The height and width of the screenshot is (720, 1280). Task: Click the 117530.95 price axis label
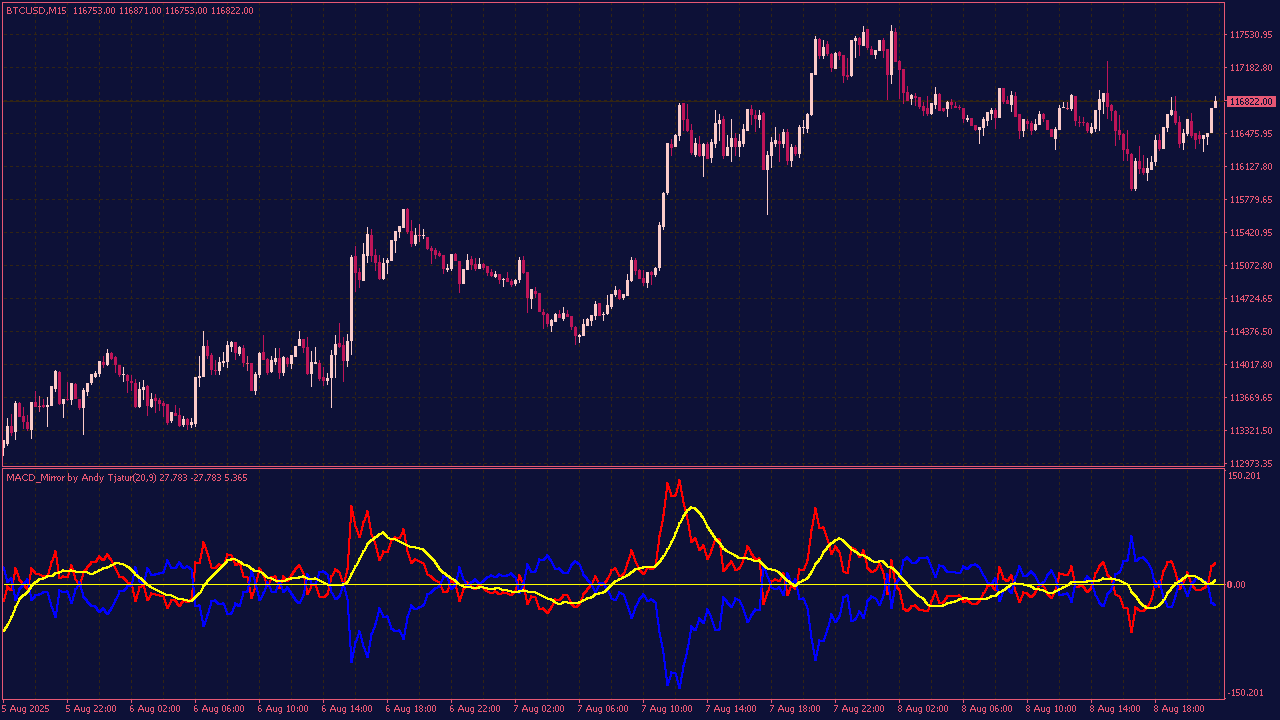coord(1250,35)
